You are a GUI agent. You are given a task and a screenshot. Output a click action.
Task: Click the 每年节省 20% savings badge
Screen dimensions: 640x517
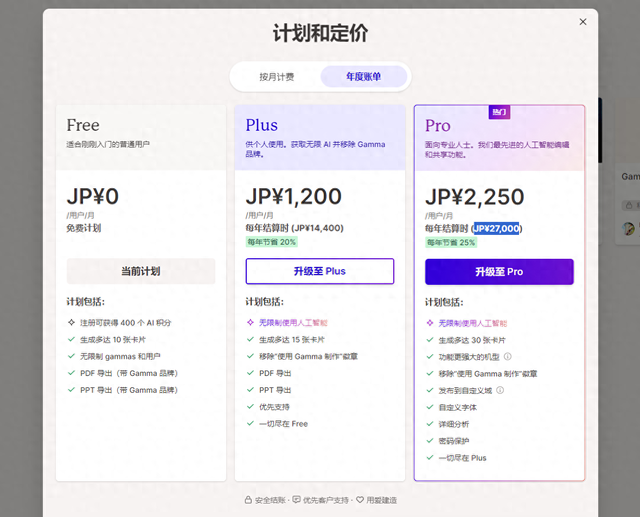271,242
